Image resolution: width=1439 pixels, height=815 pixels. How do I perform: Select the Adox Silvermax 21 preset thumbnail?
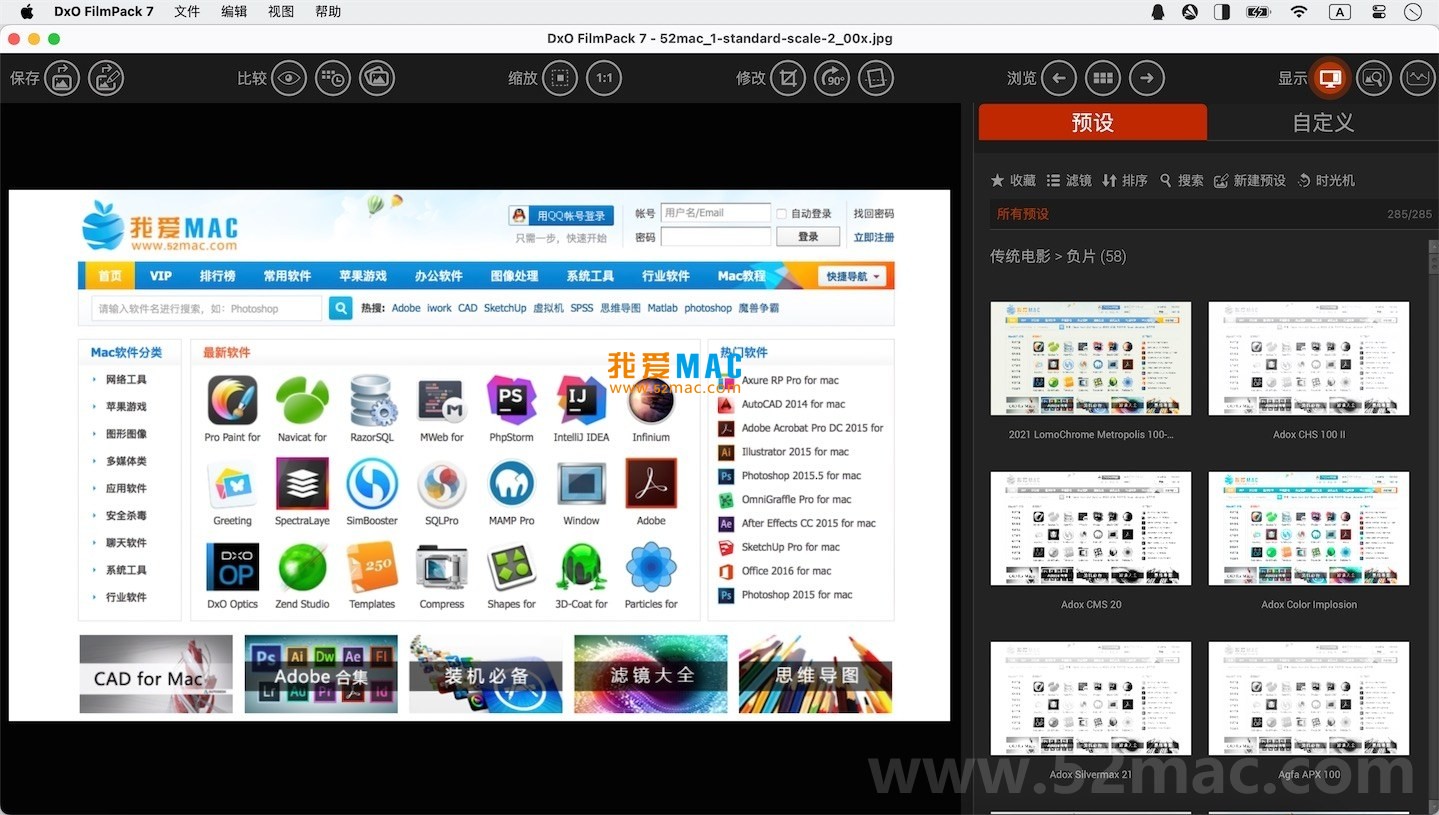pyautogui.click(x=1091, y=698)
